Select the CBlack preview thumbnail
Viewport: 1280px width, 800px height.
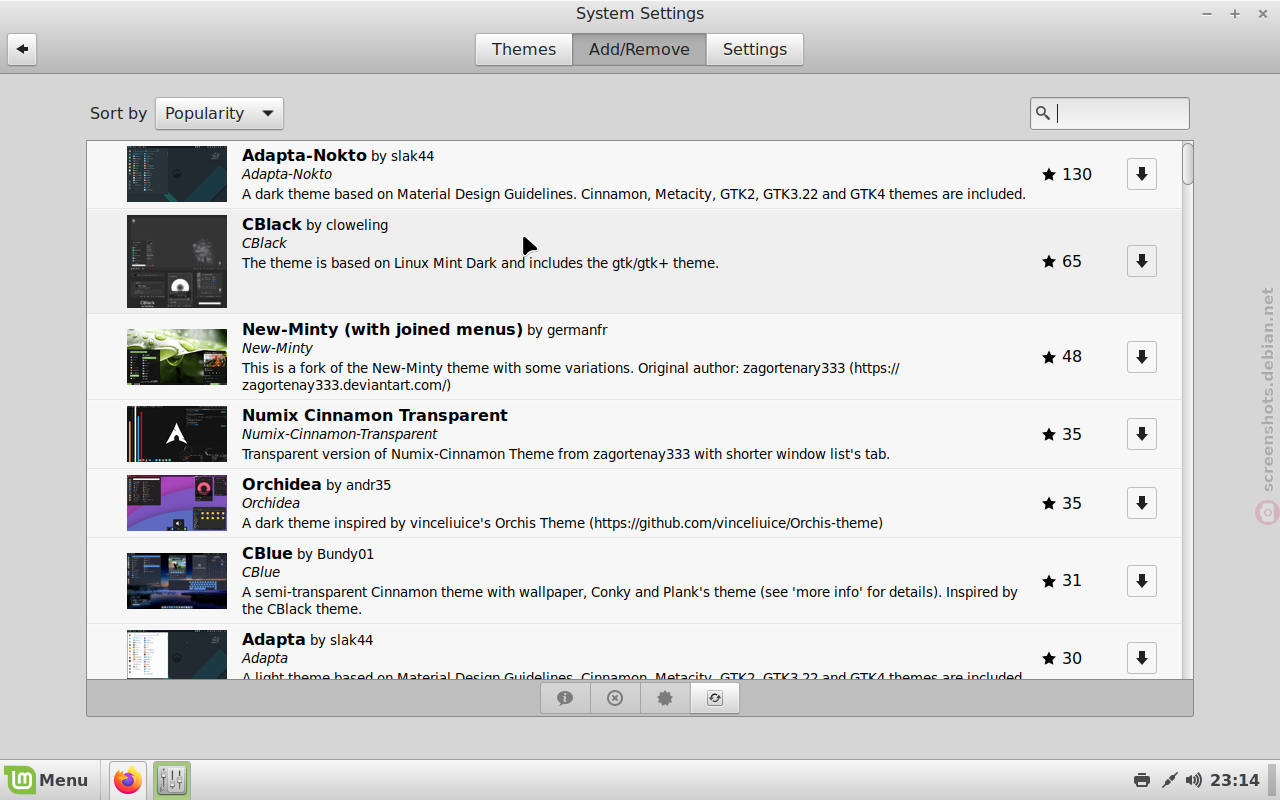177,261
